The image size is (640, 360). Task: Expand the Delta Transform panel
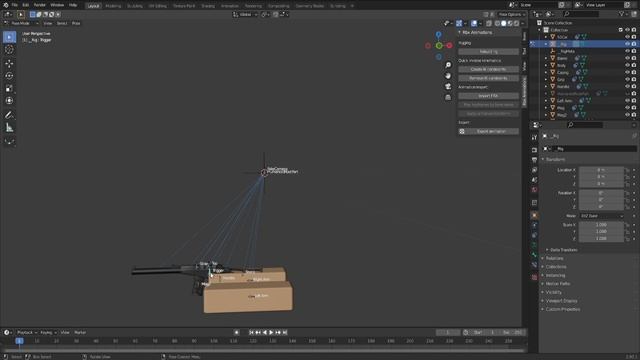pyautogui.click(x=564, y=250)
